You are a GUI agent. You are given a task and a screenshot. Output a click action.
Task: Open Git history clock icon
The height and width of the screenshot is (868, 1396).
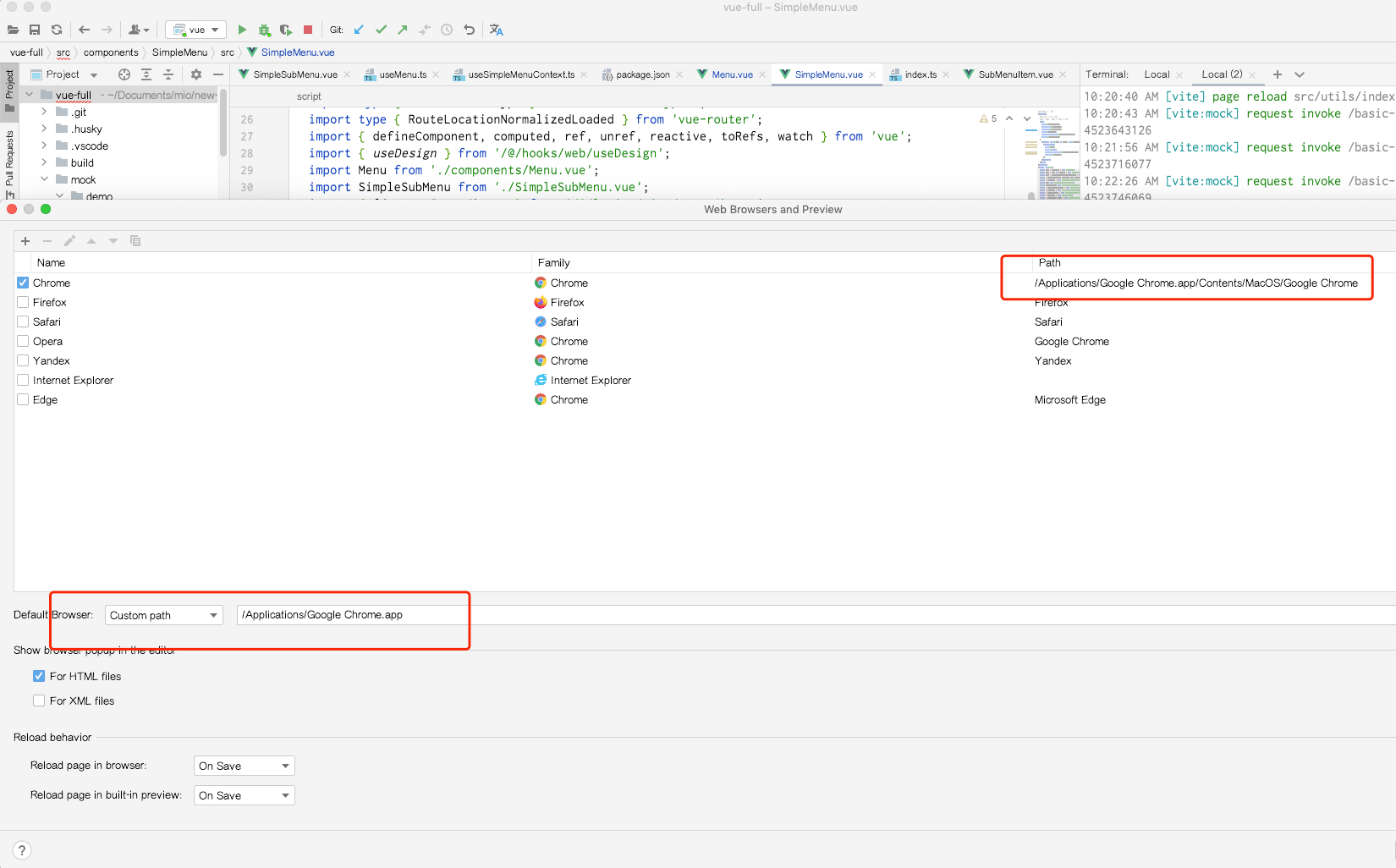pos(447,30)
